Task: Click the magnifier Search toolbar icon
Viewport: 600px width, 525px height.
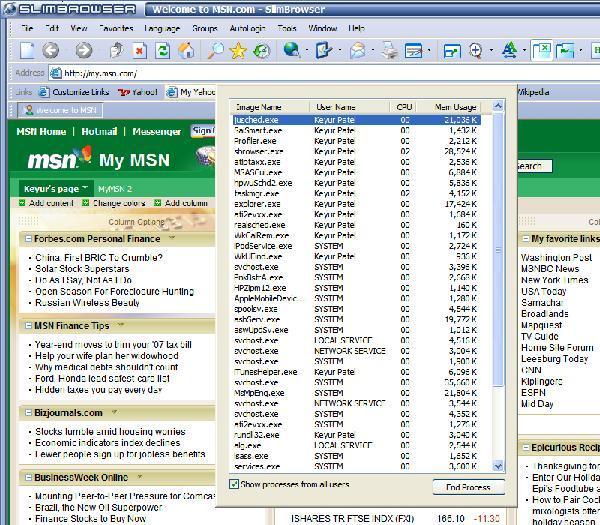Action: pyautogui.click(x=214, y=50)
